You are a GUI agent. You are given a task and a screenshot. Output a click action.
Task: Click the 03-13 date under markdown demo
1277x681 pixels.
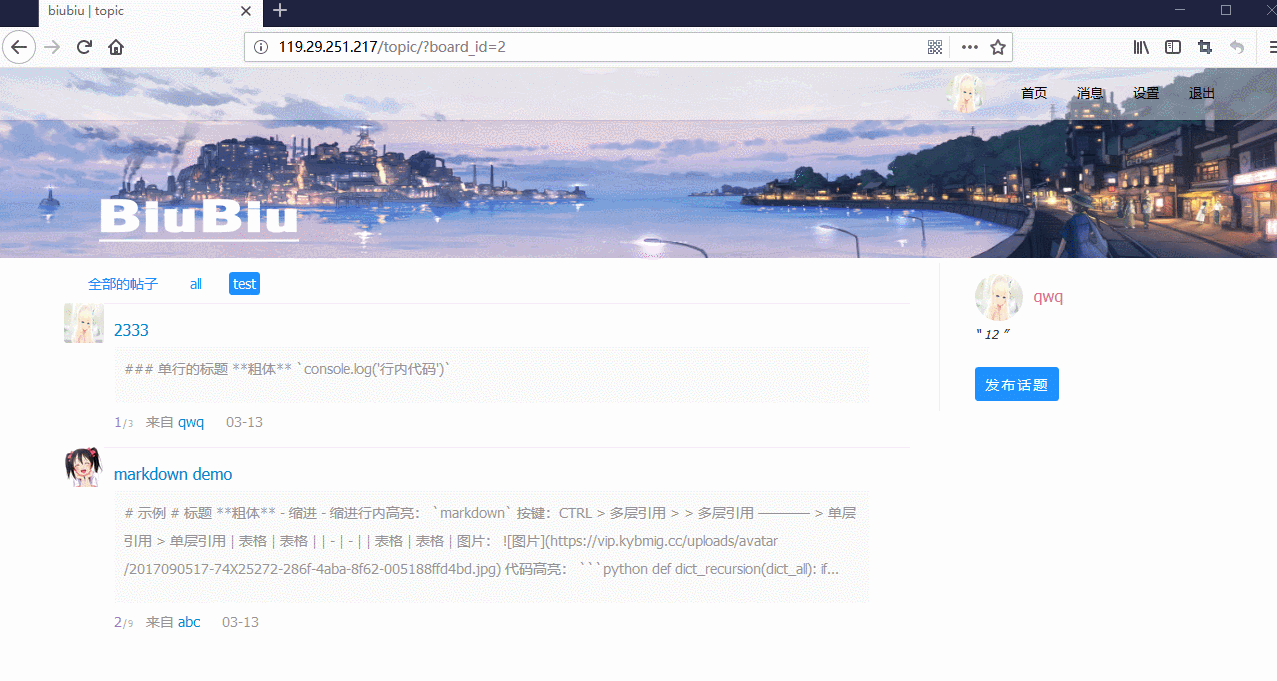point(240,622)
